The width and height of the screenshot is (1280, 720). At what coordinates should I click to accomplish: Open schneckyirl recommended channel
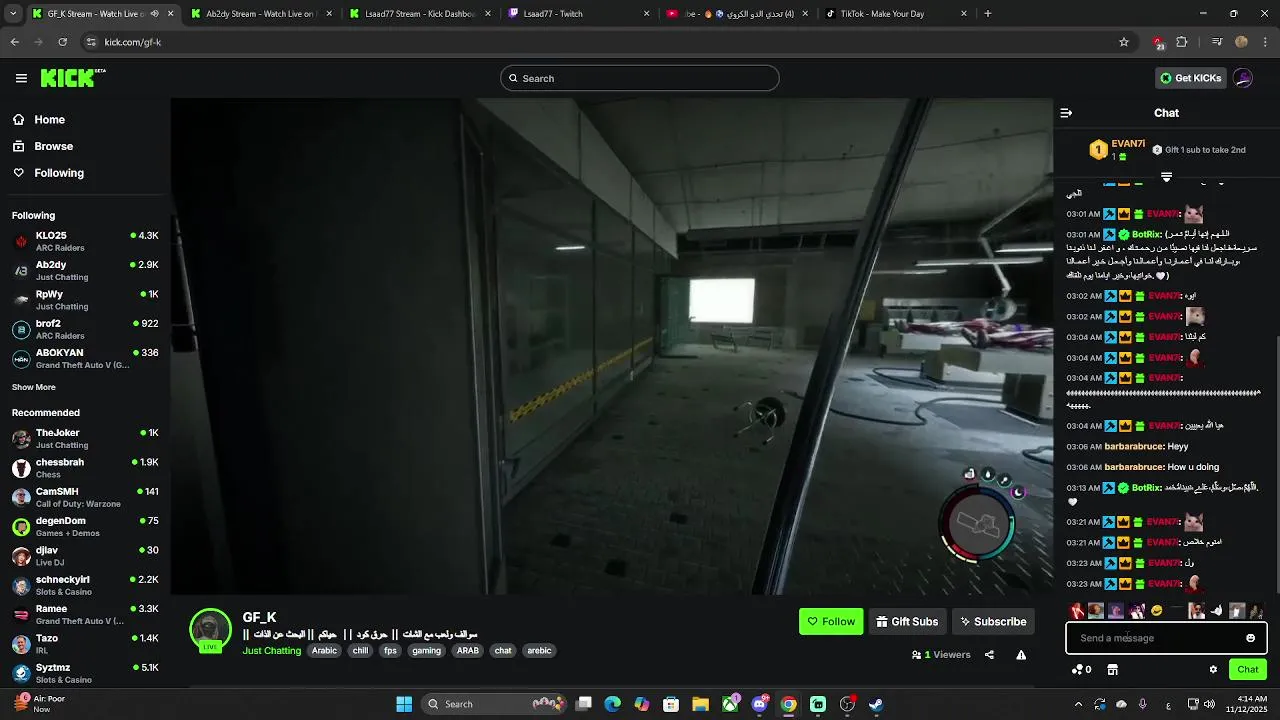[x=85, y=585]
